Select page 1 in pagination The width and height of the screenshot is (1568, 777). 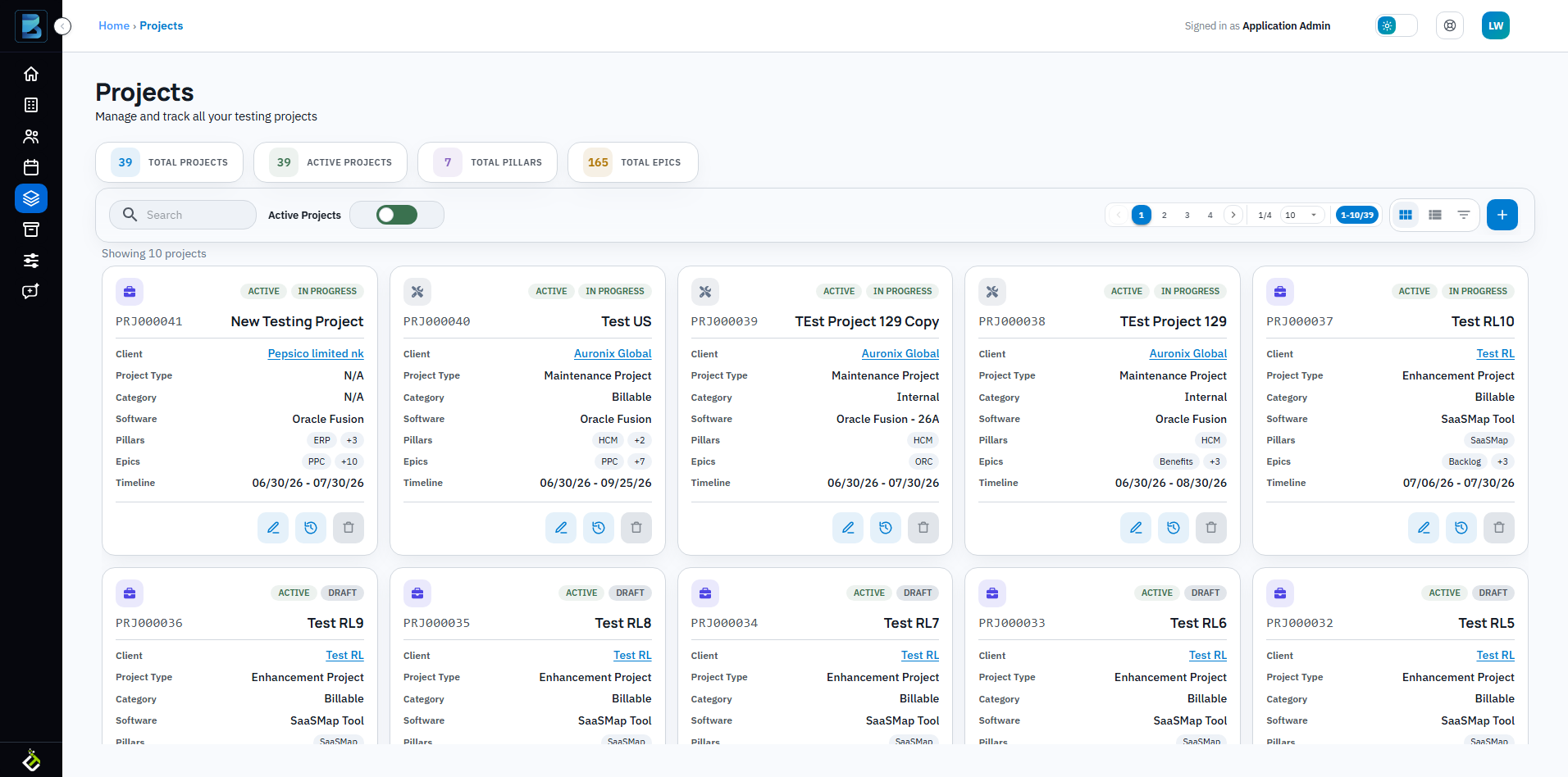point(1142,215)
